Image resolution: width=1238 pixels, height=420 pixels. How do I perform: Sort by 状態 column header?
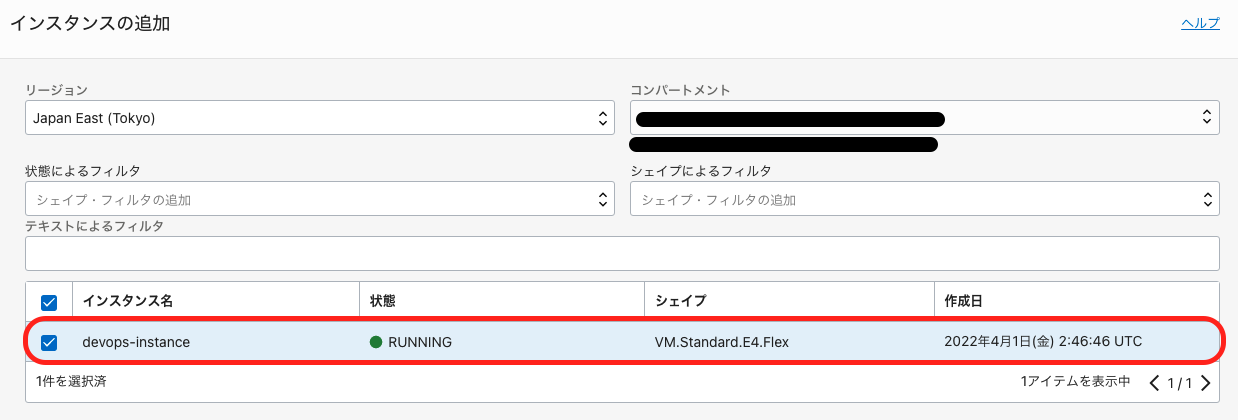383,301
